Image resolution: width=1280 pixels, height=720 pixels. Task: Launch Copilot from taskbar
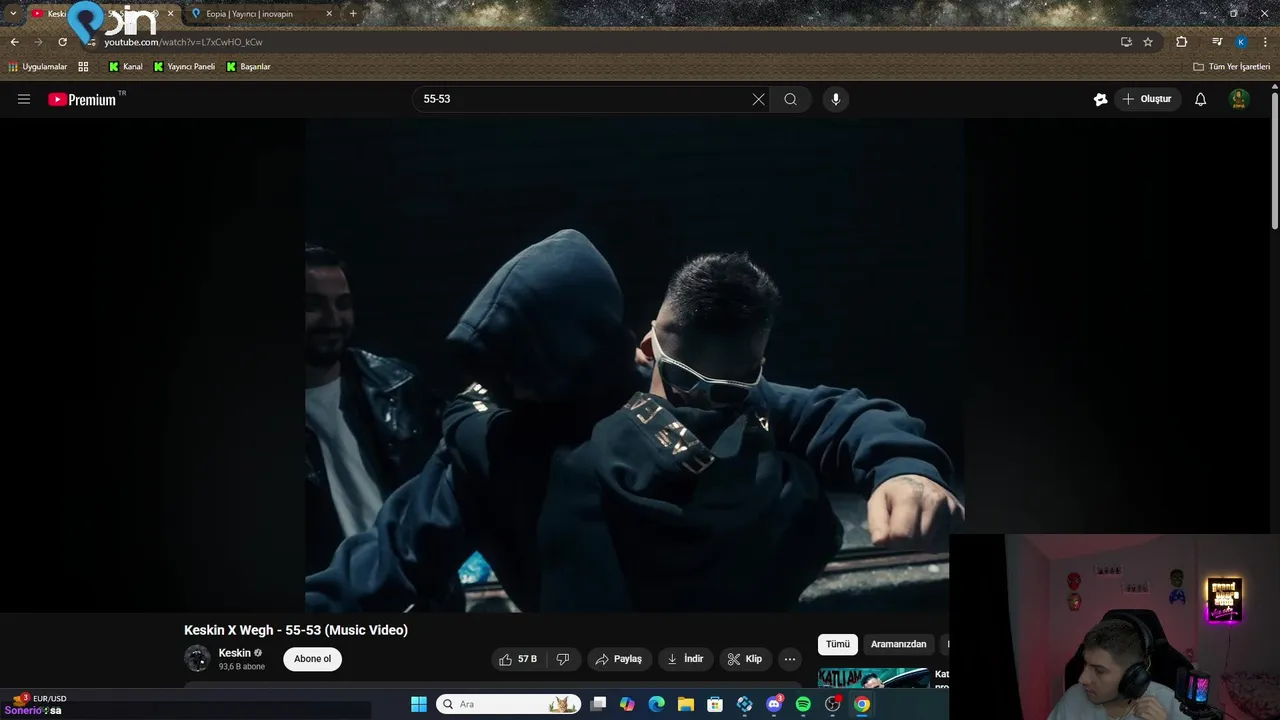(x=627, y=704)
